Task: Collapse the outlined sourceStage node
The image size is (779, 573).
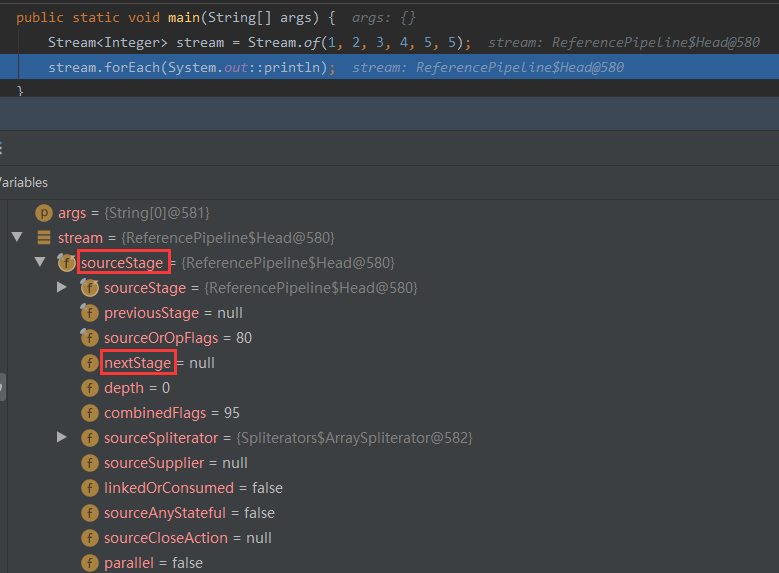Action: (x=40, y=262)
